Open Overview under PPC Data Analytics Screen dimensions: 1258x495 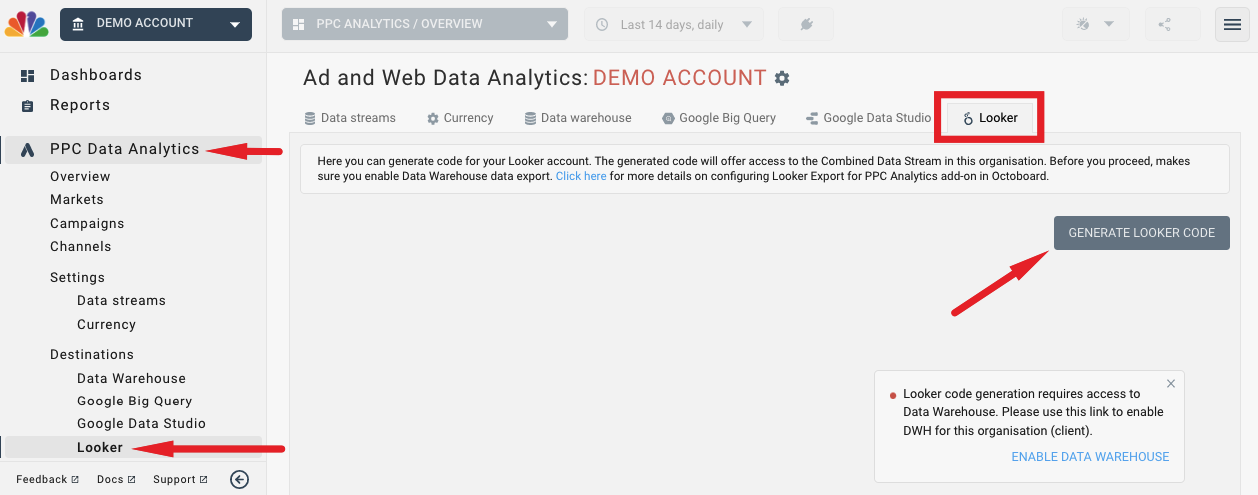[x=80, y=177]
